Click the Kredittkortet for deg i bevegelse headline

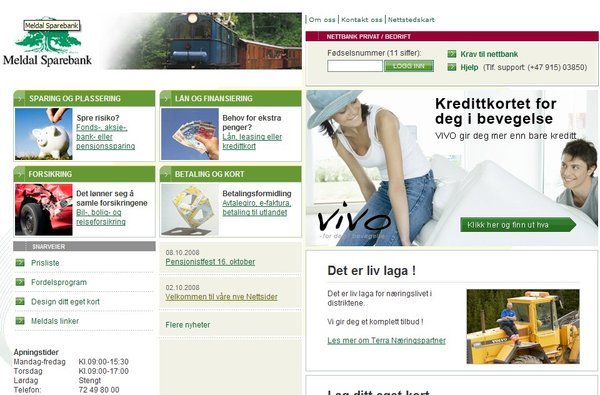point(496,111)
